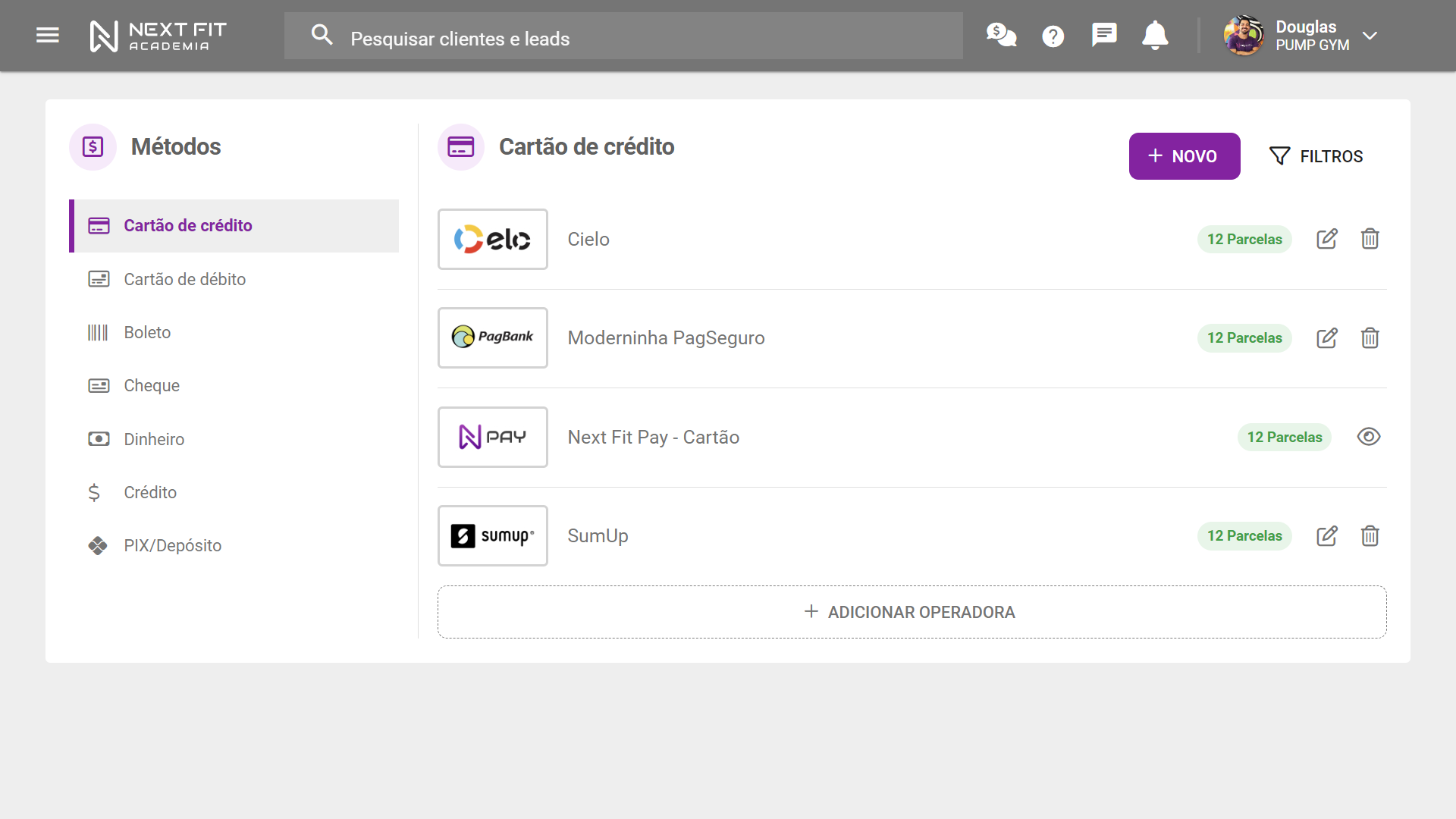The height and width of the screenshot is (819, 1456).
Task: Open the financial chat dollar icon
Action: (x=1001, y=36)
